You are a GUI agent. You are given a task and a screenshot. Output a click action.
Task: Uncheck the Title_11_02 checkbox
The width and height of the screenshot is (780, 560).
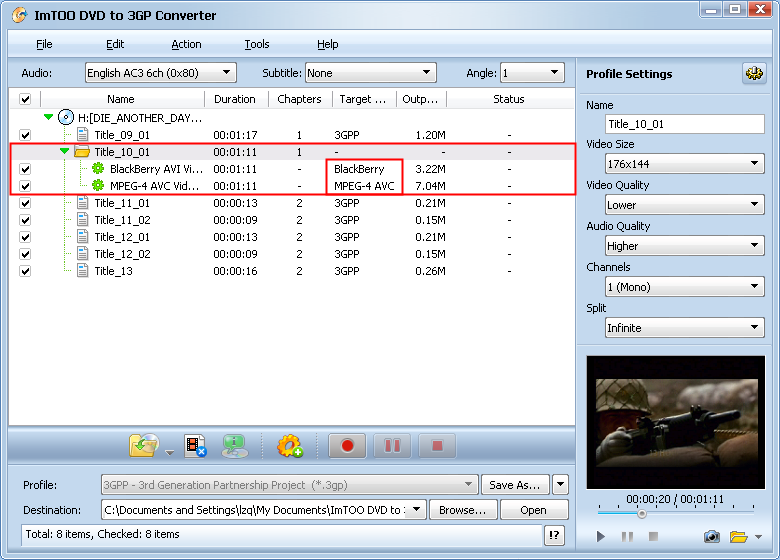click(x=25, y=220)
